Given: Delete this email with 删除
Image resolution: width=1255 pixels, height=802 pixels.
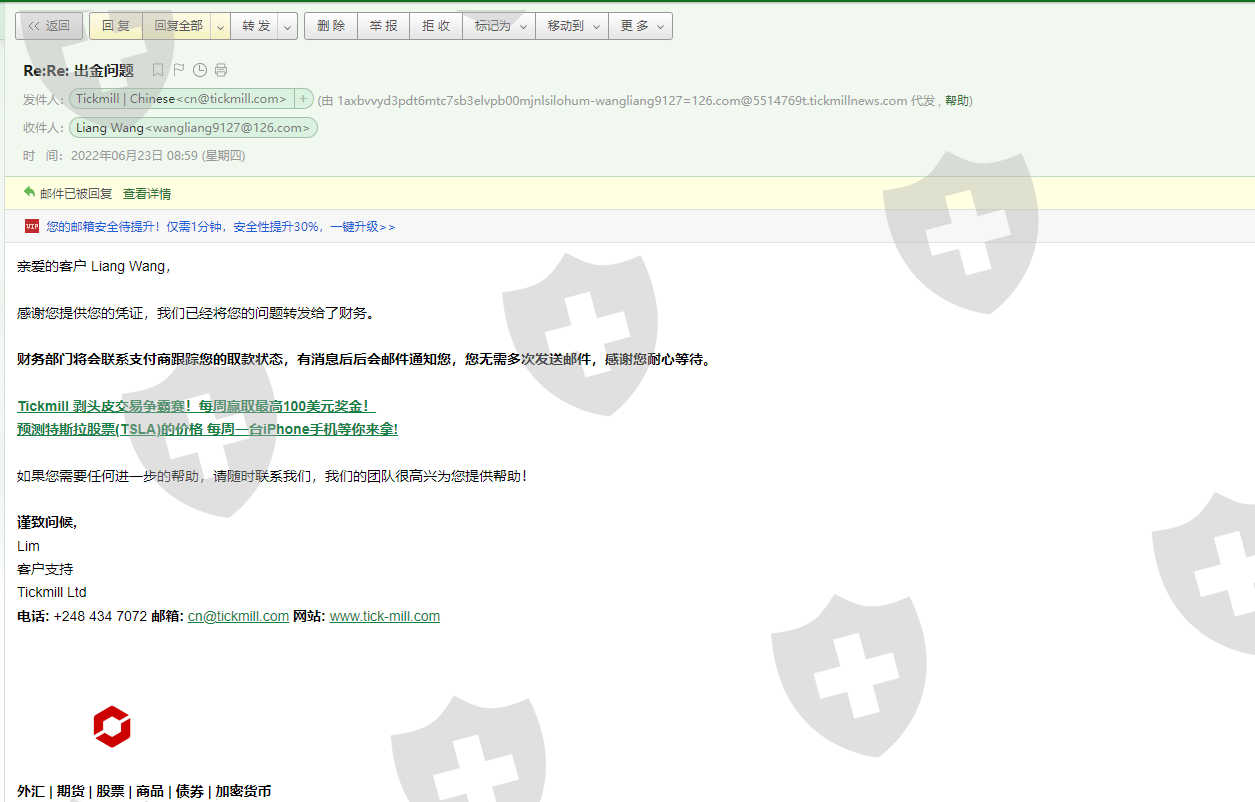Looking at the screenshot, I should coord(331,26).
